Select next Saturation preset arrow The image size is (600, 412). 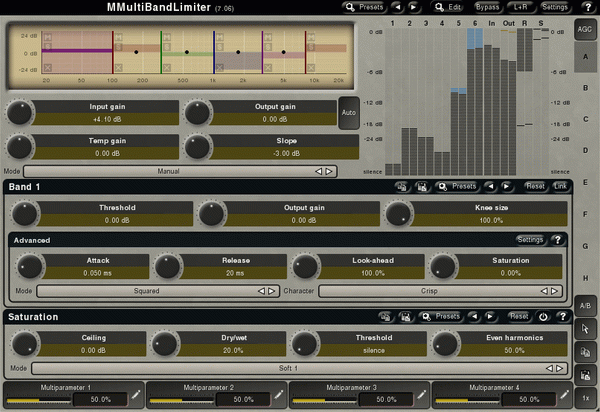490,317
